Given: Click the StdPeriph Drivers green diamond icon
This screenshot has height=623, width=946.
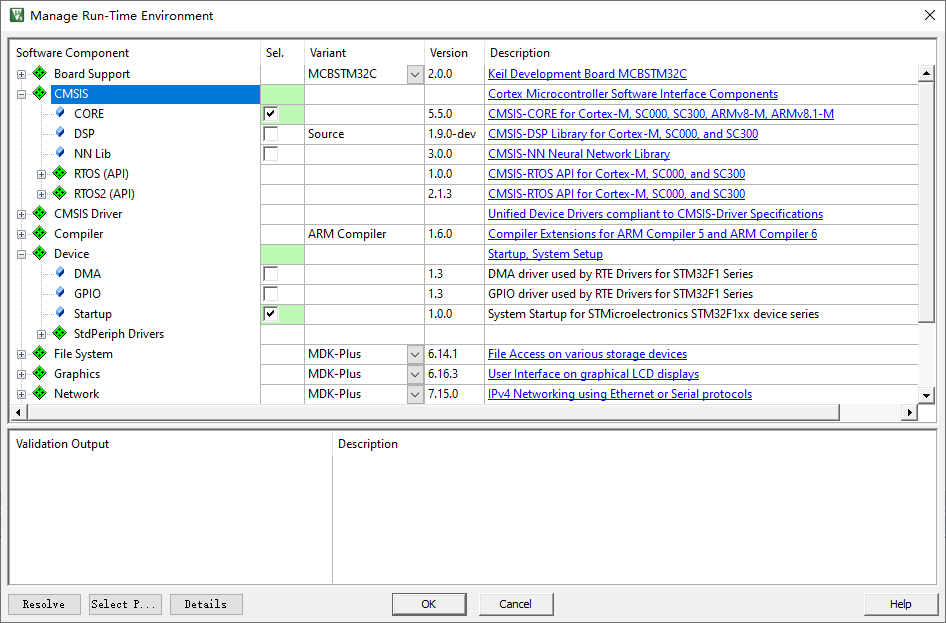Looking at the screenshot, I should tap(60, 334).
